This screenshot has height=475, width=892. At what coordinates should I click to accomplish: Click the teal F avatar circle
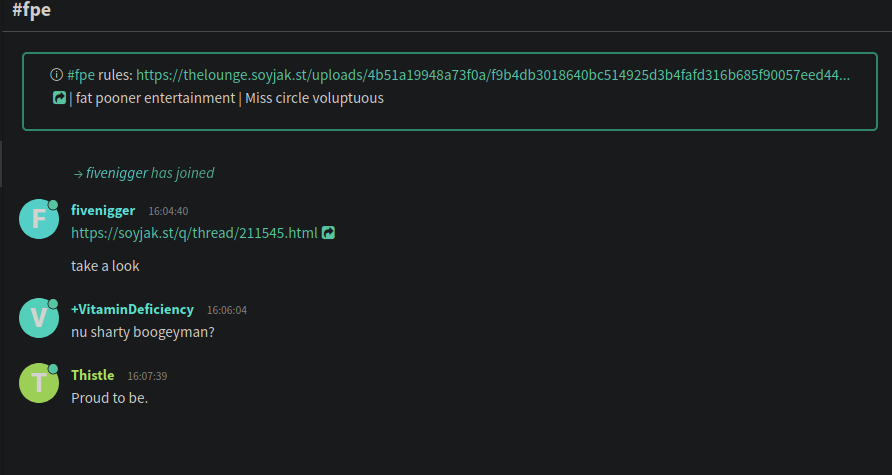pos(39,219)
